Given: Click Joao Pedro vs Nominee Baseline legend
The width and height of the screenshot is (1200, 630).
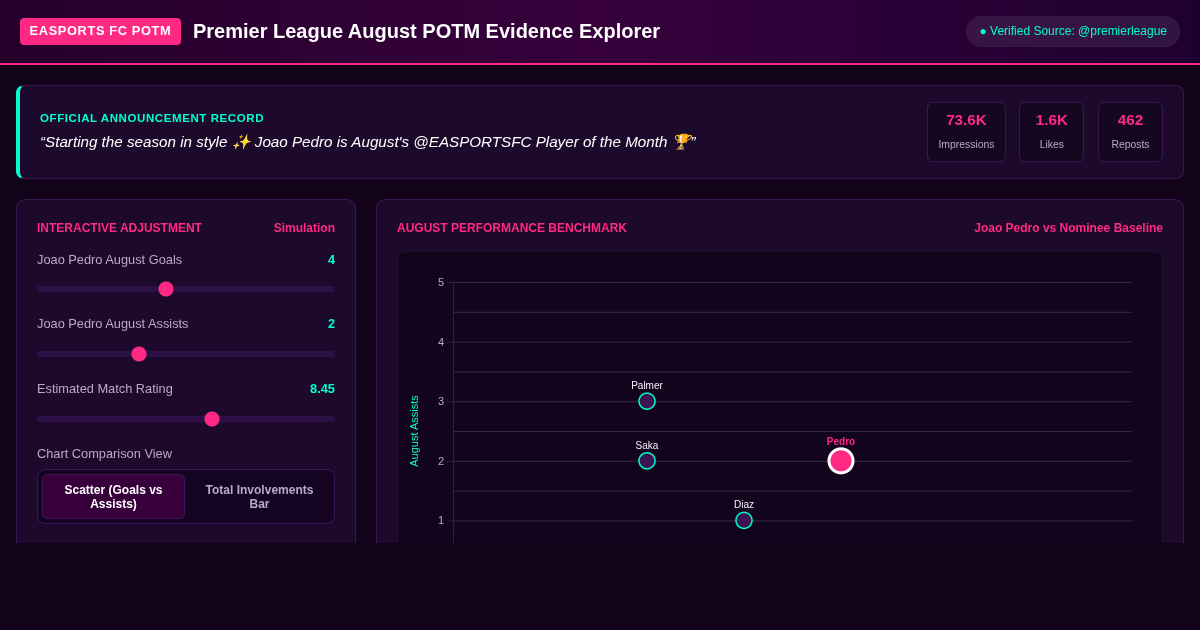Looking at the screenshot, I should click(x=1068, y=228).
